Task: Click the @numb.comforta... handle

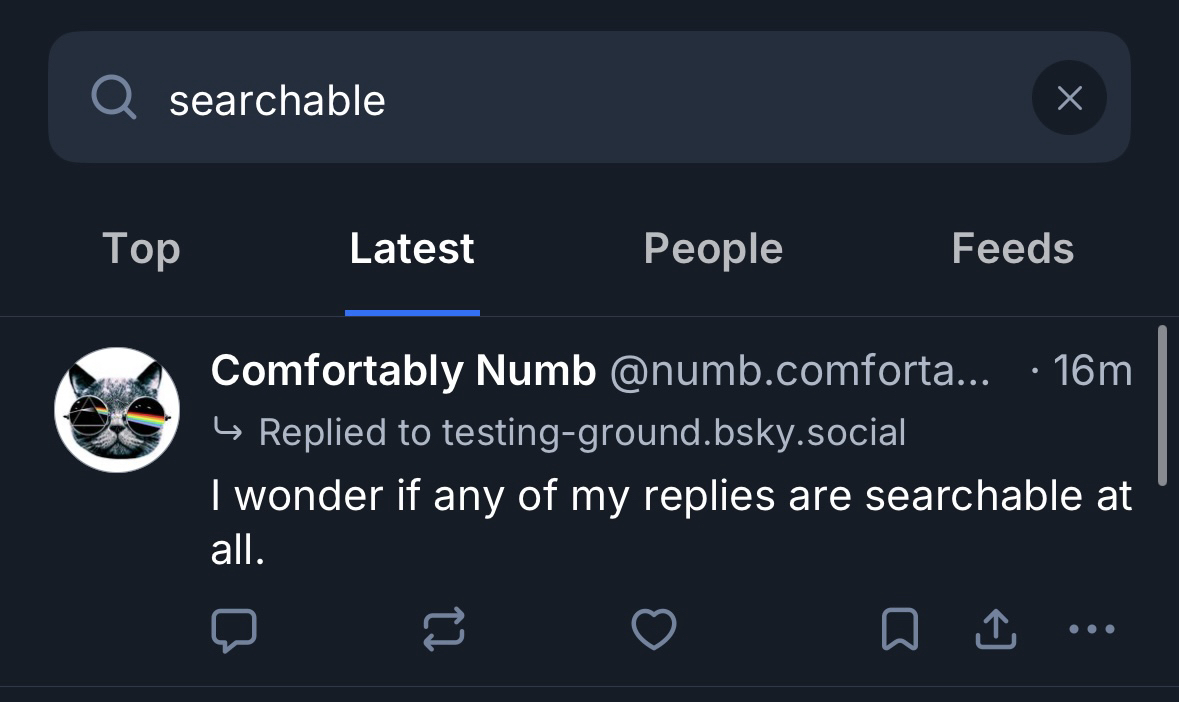Action: pos(799,371)
